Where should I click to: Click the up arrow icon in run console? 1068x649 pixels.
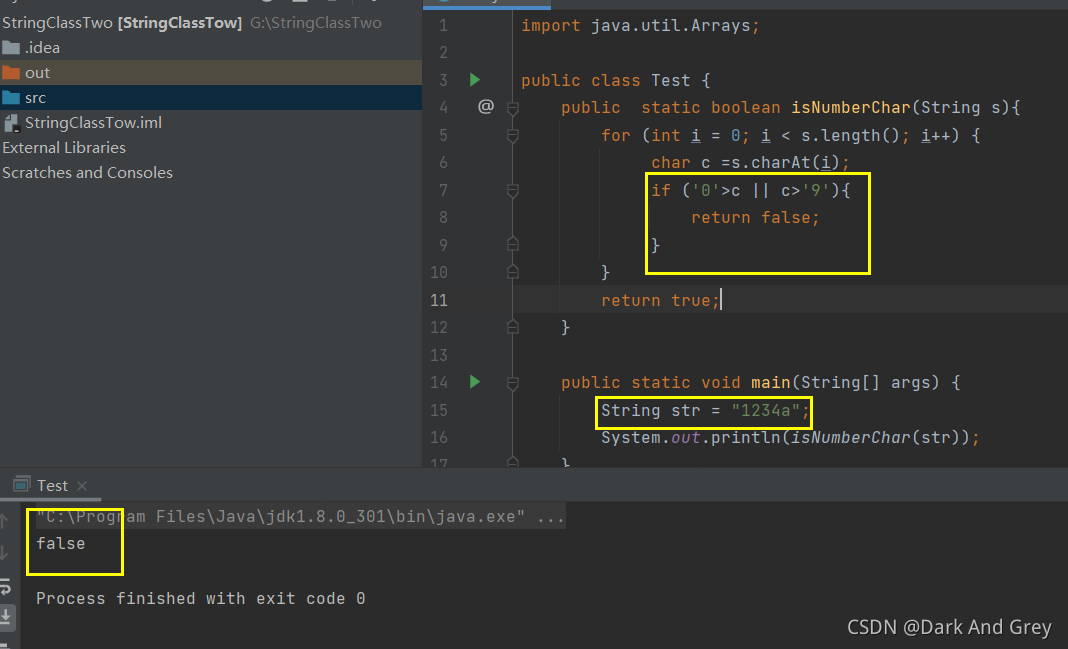coord(4,522)
